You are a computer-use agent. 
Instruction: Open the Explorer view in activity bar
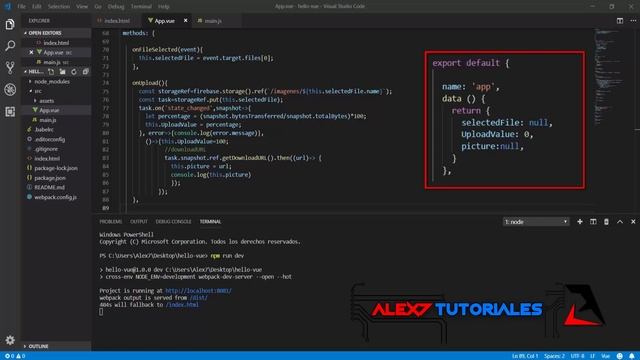point(10,24)
